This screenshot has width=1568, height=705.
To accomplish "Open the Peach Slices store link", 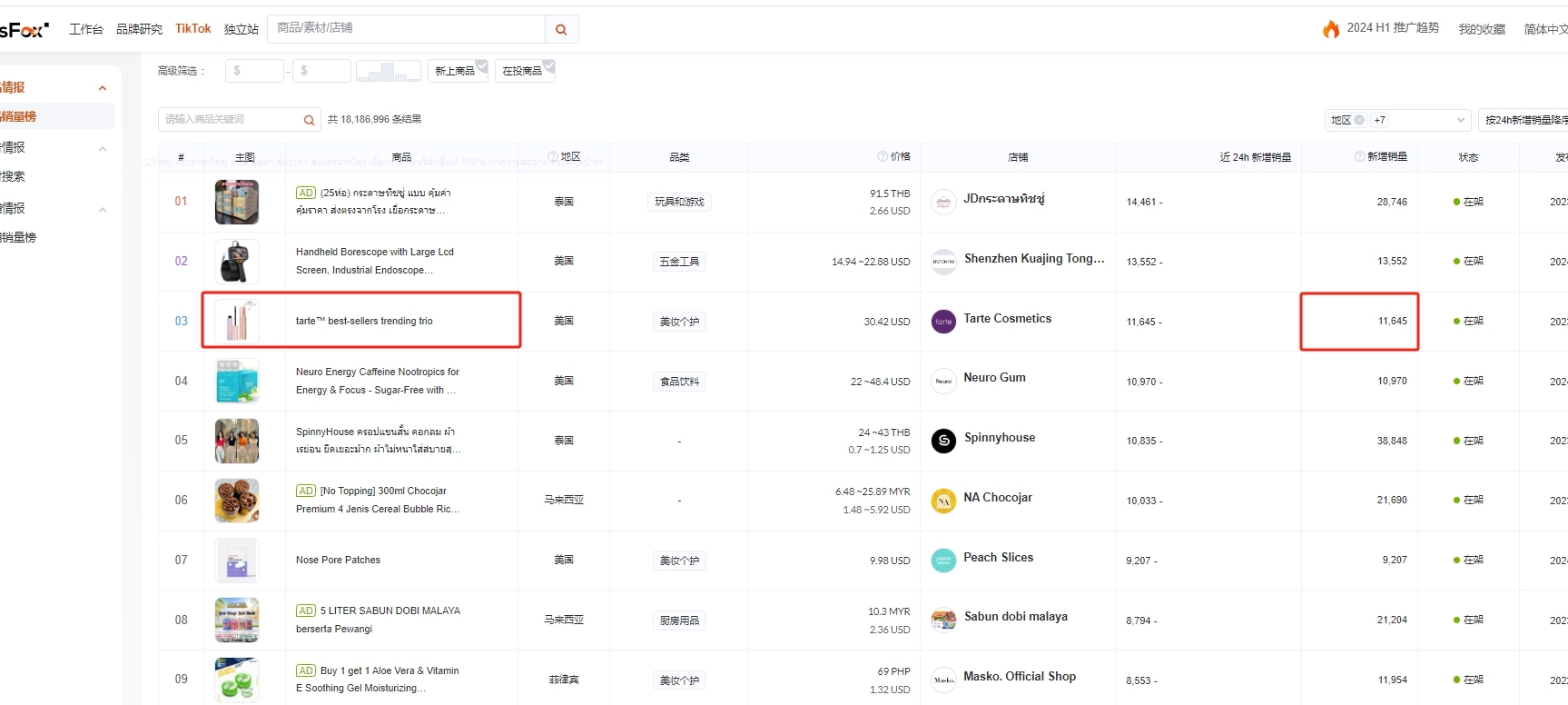I will point(999,557).
